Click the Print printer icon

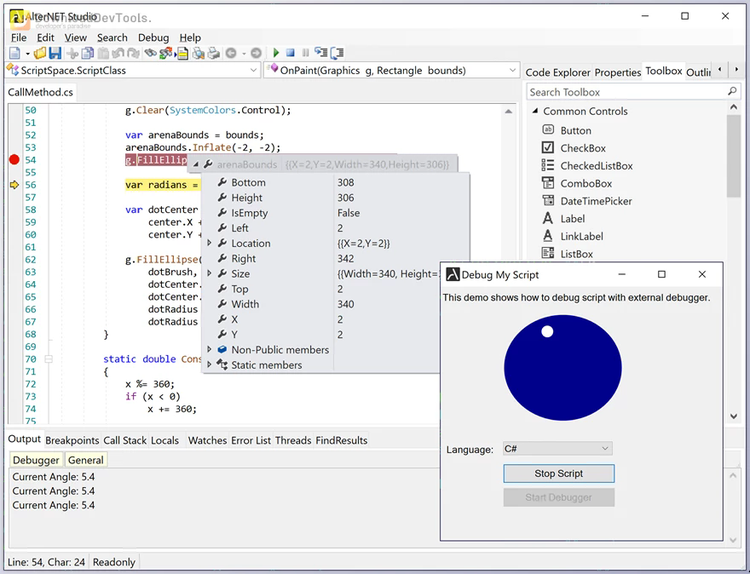point(213,53)
